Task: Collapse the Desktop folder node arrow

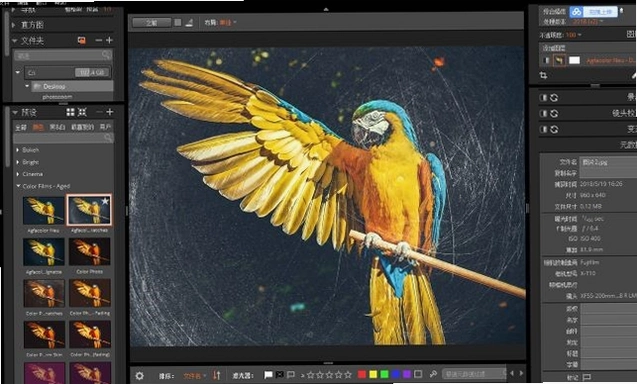Action: [x=27, y=86]
